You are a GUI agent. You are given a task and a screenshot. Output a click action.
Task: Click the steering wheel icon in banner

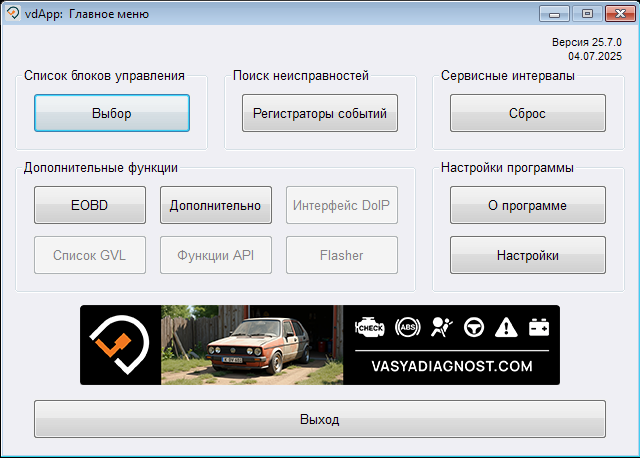[x=473, y=327]
